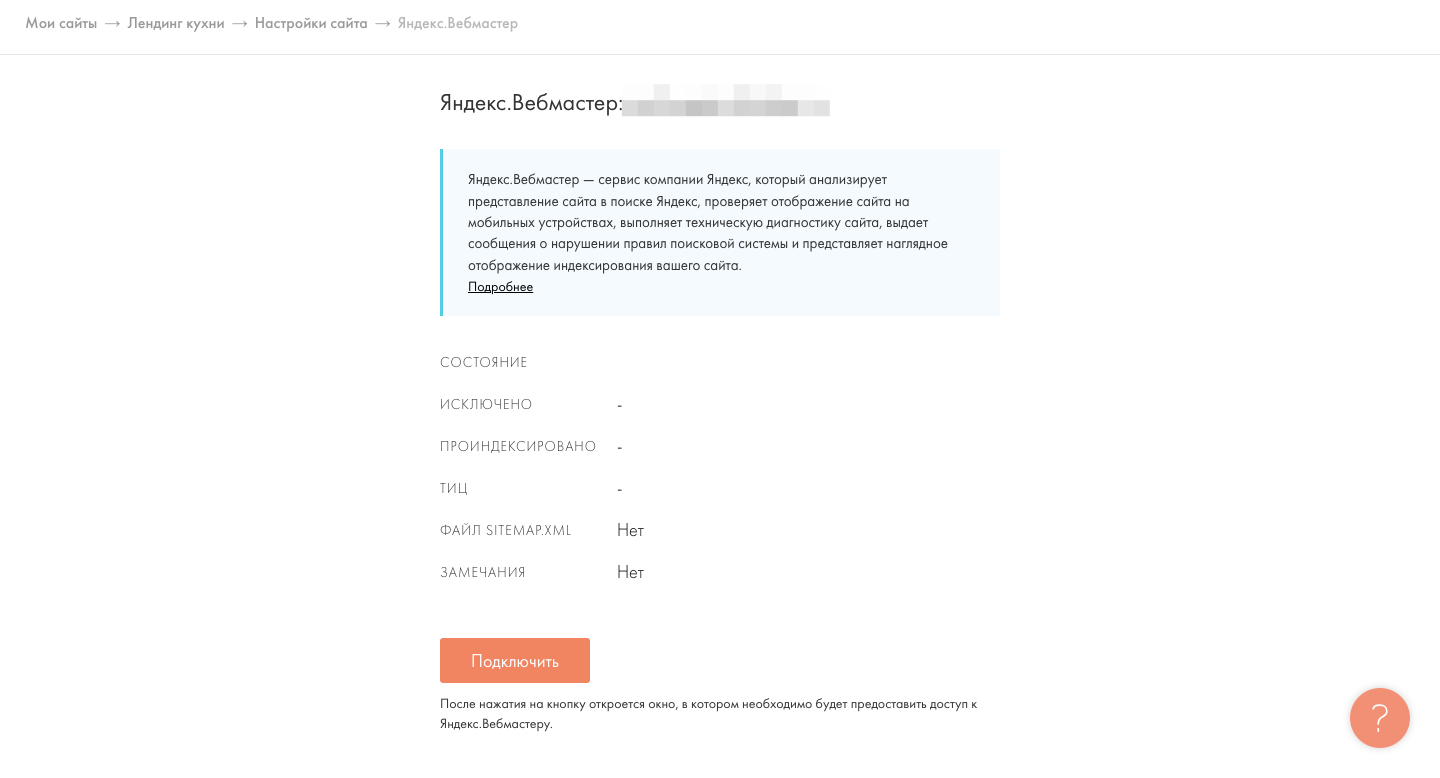Click the ТИЦ row dash value

[620, 489]
